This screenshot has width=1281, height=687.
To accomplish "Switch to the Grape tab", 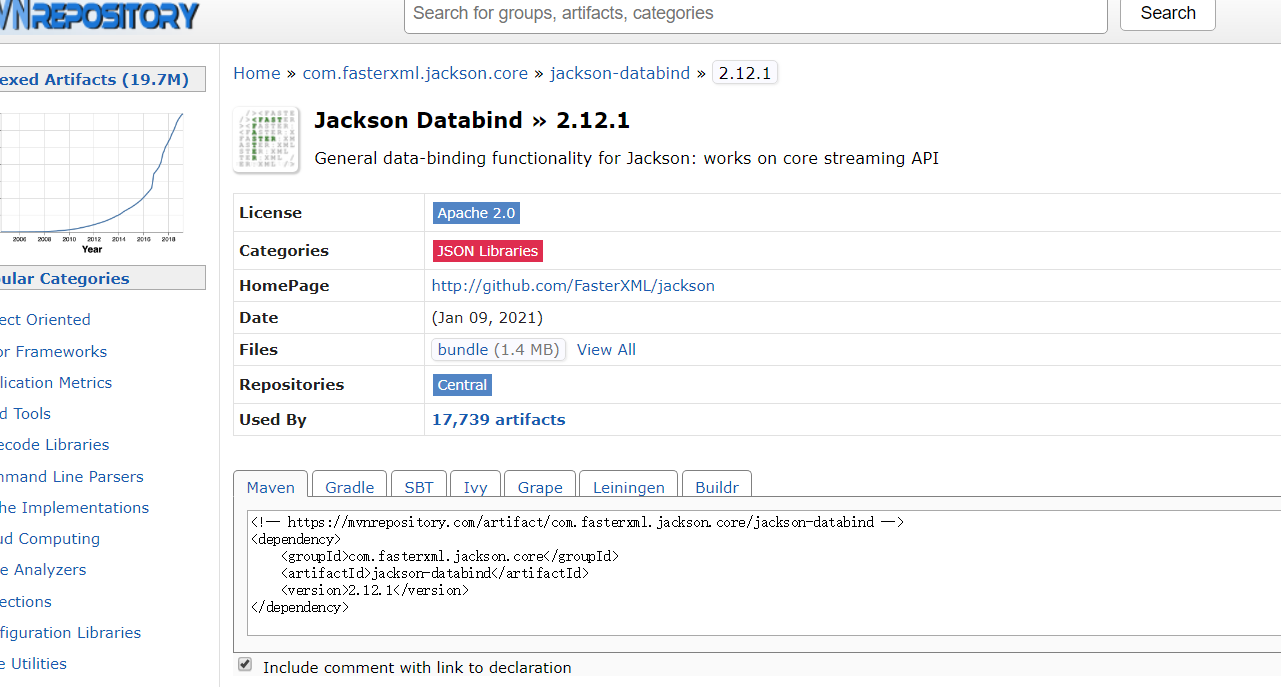I will click(540, 487).
